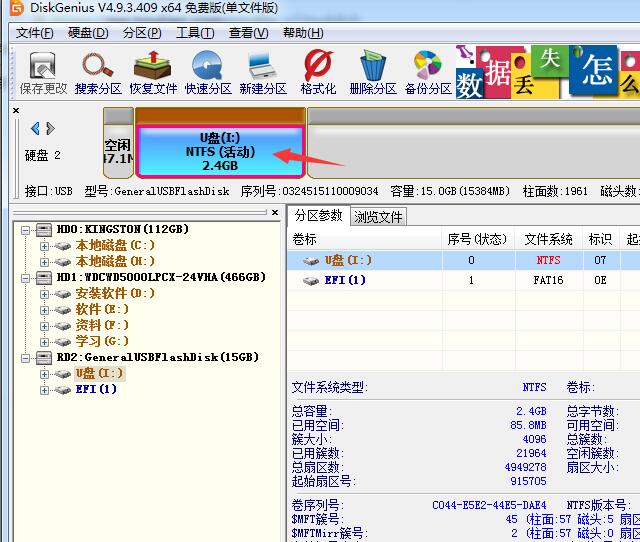The height and width of the screenshot is (542, 640).
Task: Click Delete Partition (删除分区) icon
Action: (373, 73)
